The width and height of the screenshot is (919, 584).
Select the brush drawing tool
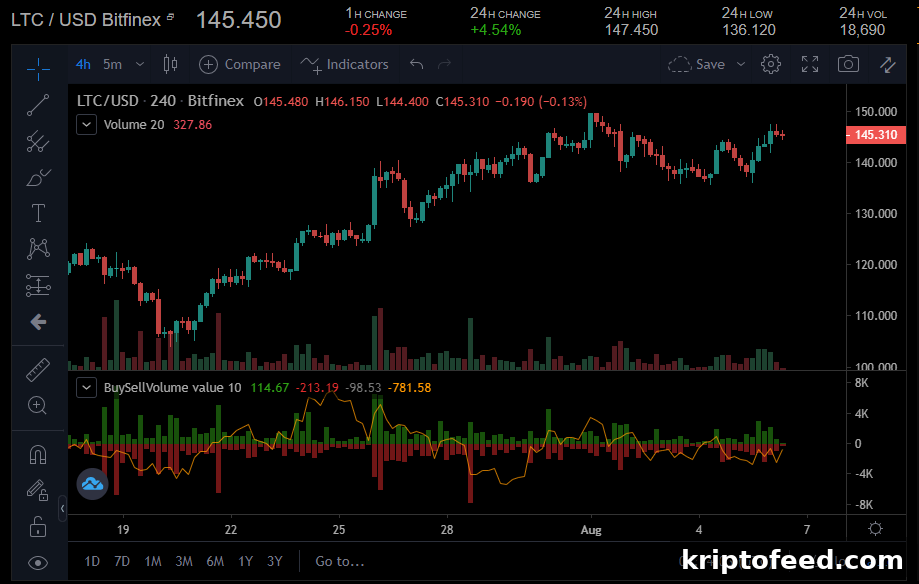pyautogui.click(x=38, y=177)
